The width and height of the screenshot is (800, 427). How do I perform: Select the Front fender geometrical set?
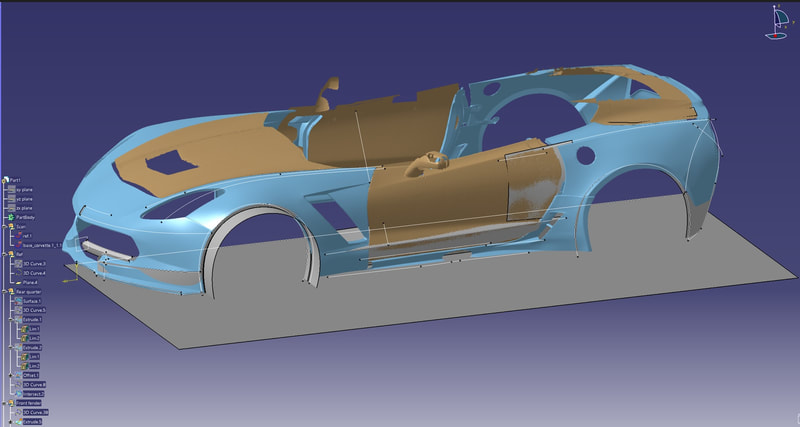27,403
